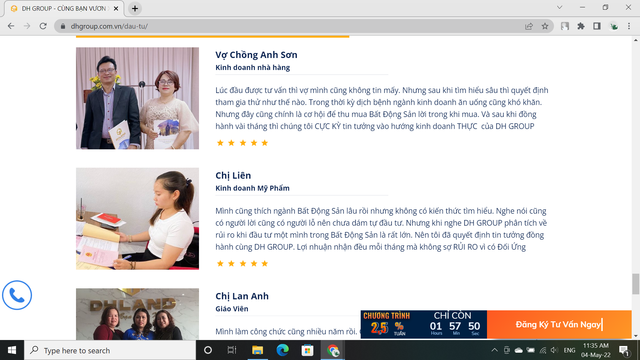
Task: Select the heading Chị Liên
Action: pos(233,176)
